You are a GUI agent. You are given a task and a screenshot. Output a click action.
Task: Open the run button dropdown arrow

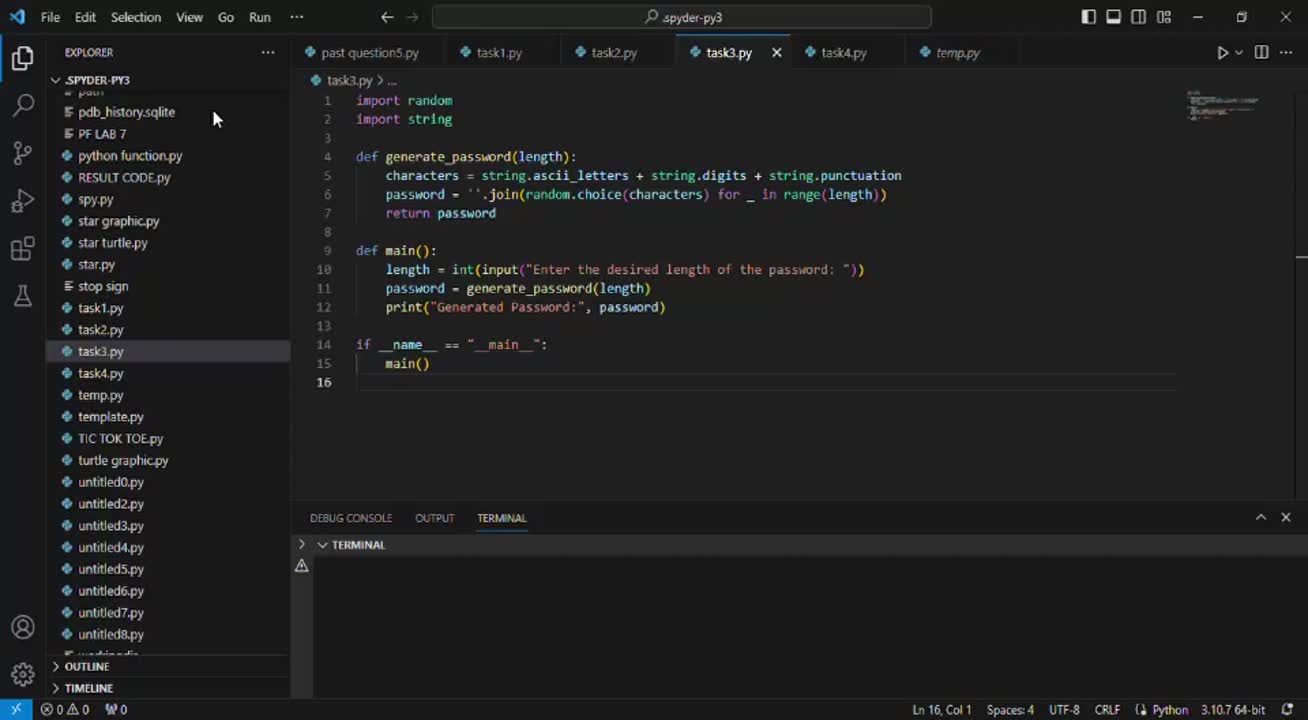1239,53
